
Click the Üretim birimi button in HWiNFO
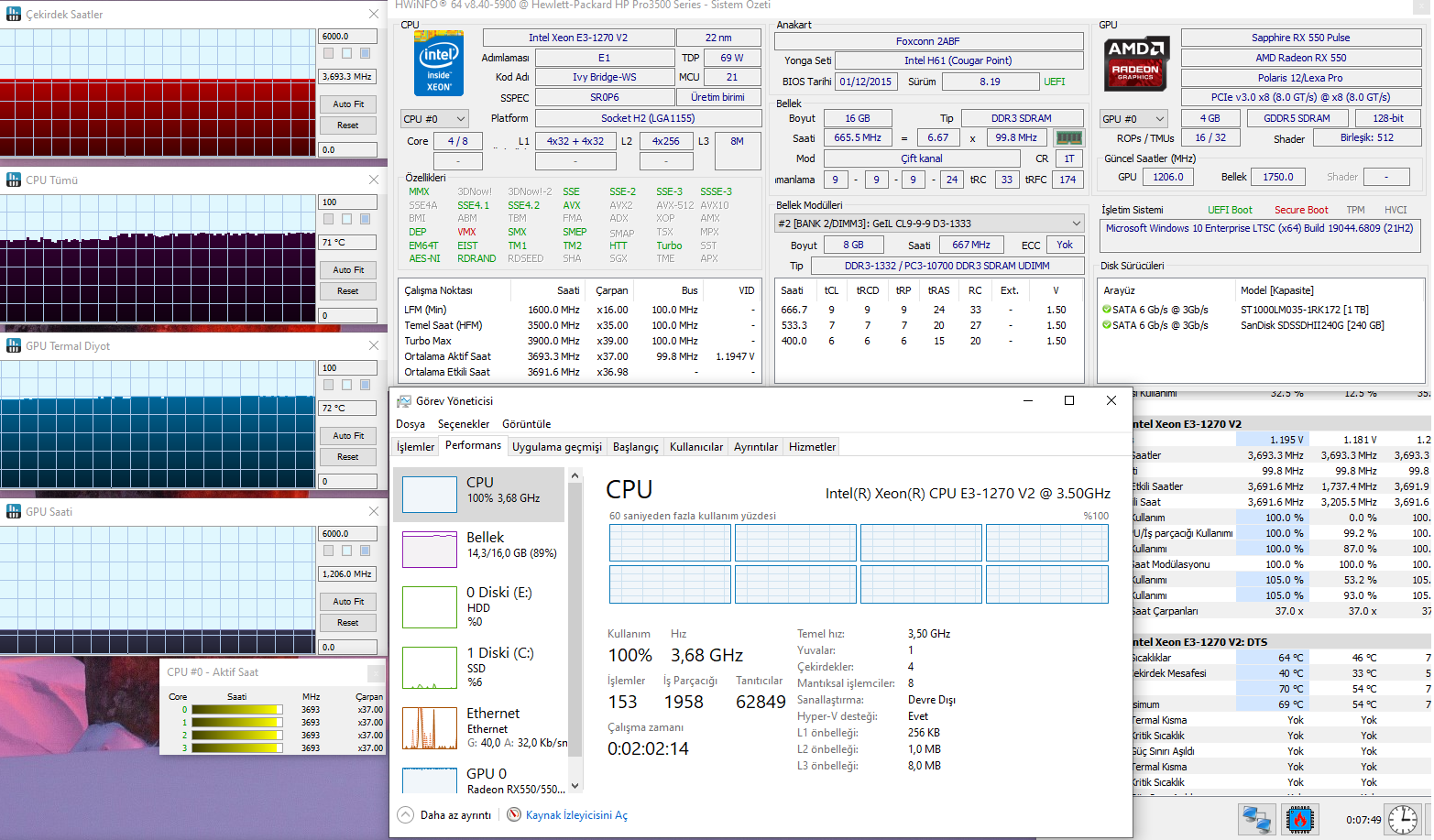coord(718,97)
